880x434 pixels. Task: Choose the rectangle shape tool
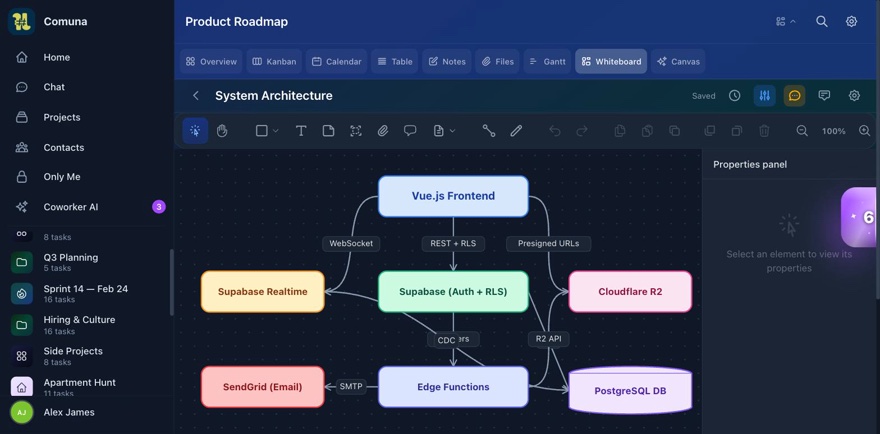262,131
